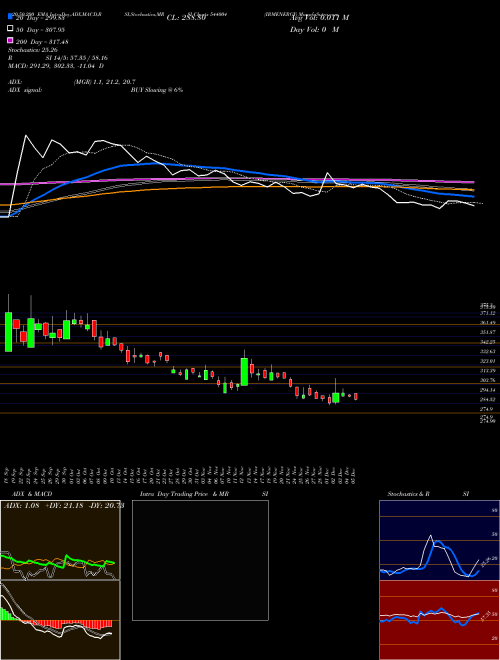Image resolution: width=500 pixels, height=660 pixels.
Task: Click the 'Intra Day Trading Price & MR' title
Action: pos(184,494)
